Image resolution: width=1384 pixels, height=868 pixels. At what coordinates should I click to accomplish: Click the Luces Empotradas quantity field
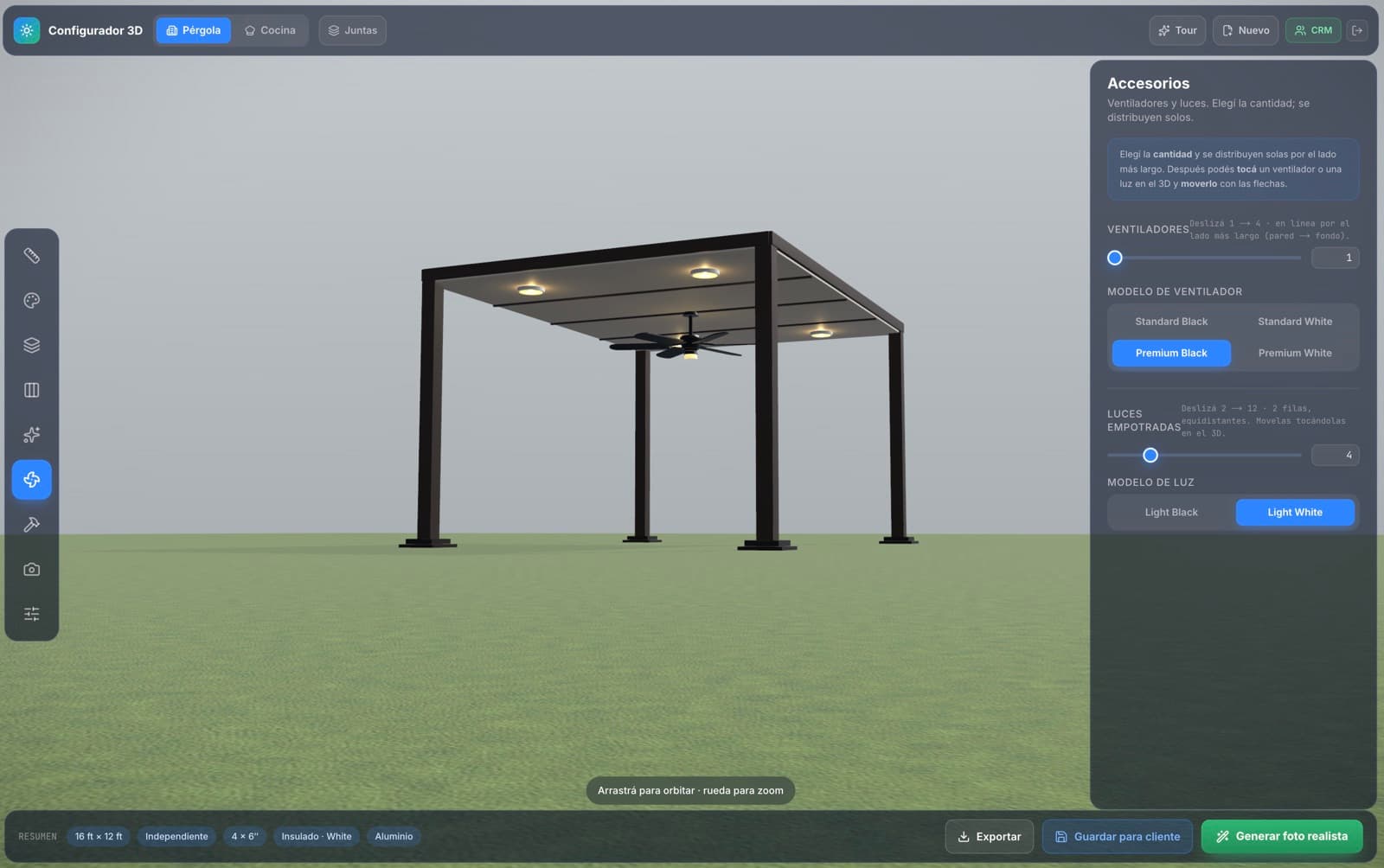(1335, 456)
